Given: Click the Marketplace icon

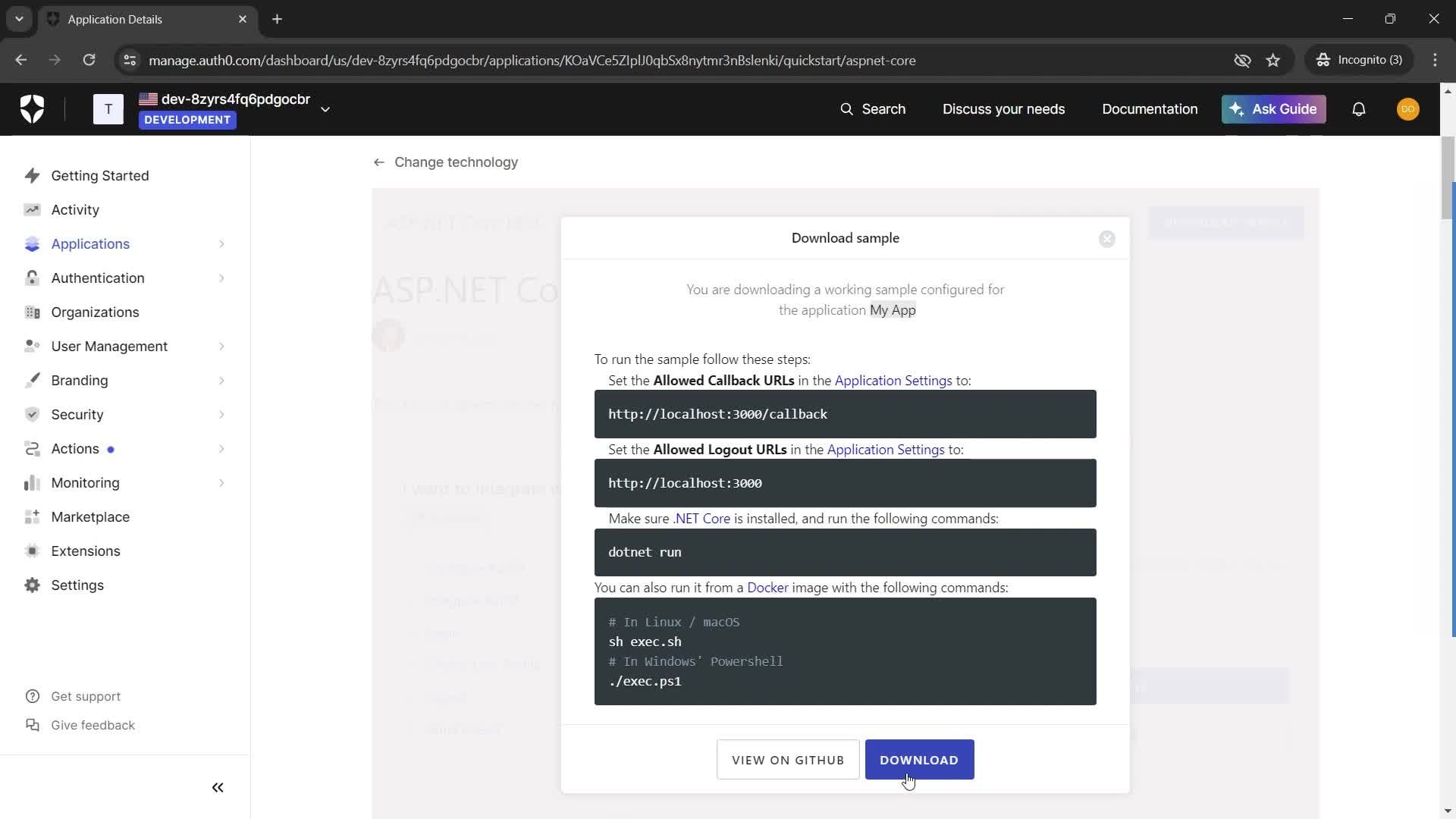Looking at the screenshot, I should coord(32,517).
